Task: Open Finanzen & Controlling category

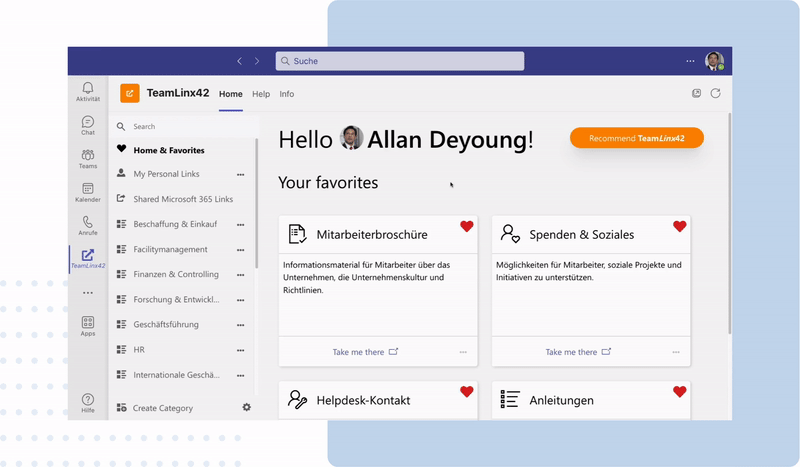Action: [x=176, y=274]
